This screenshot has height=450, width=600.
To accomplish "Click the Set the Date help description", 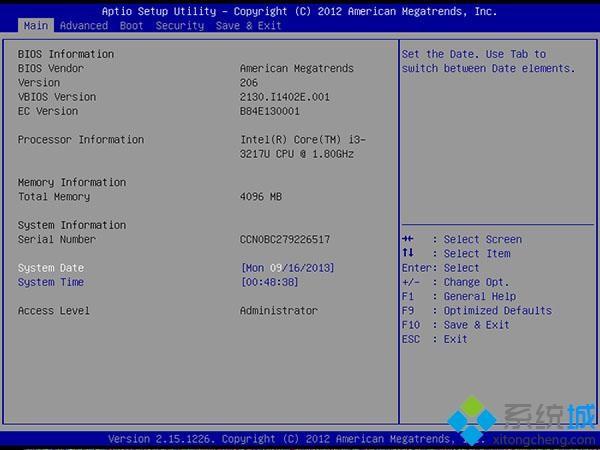I will (488, 61).
